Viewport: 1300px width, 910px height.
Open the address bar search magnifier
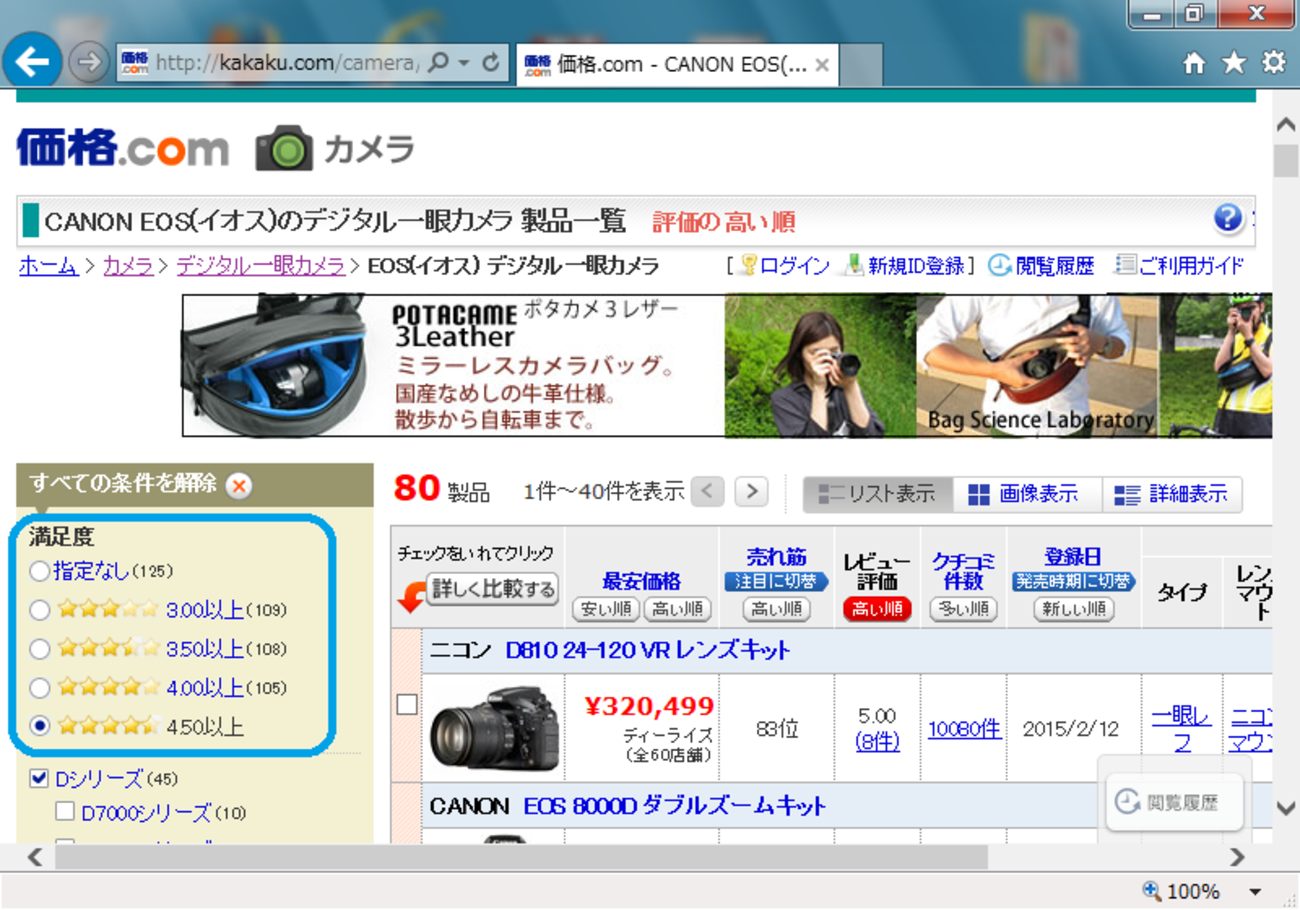point(437,63)
